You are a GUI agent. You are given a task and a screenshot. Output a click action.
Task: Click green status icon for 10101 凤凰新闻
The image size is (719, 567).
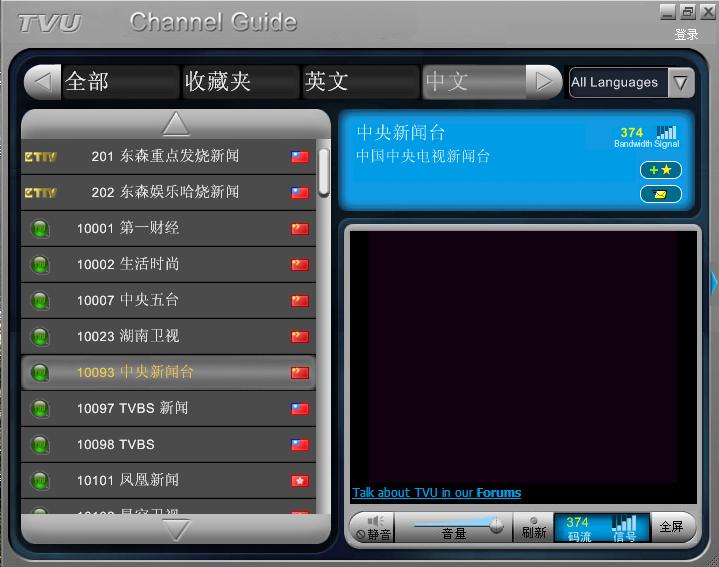(40, 480)
